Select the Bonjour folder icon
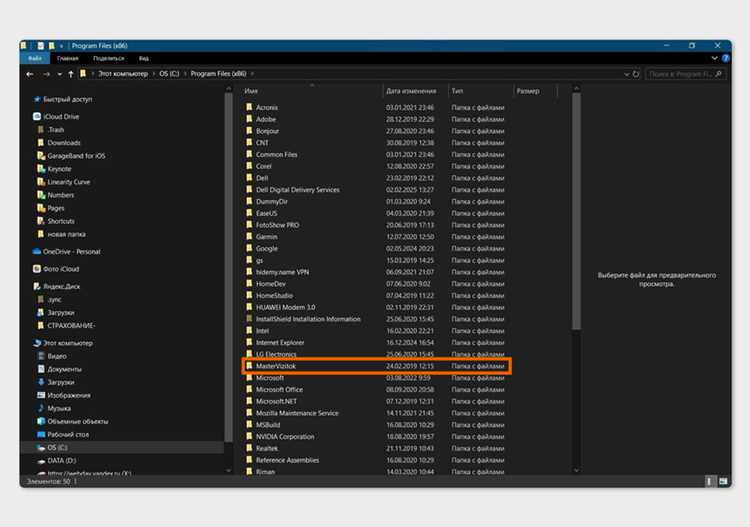This screenshot has width=750, height=527. pyautogui.click(x=249, y=131)
